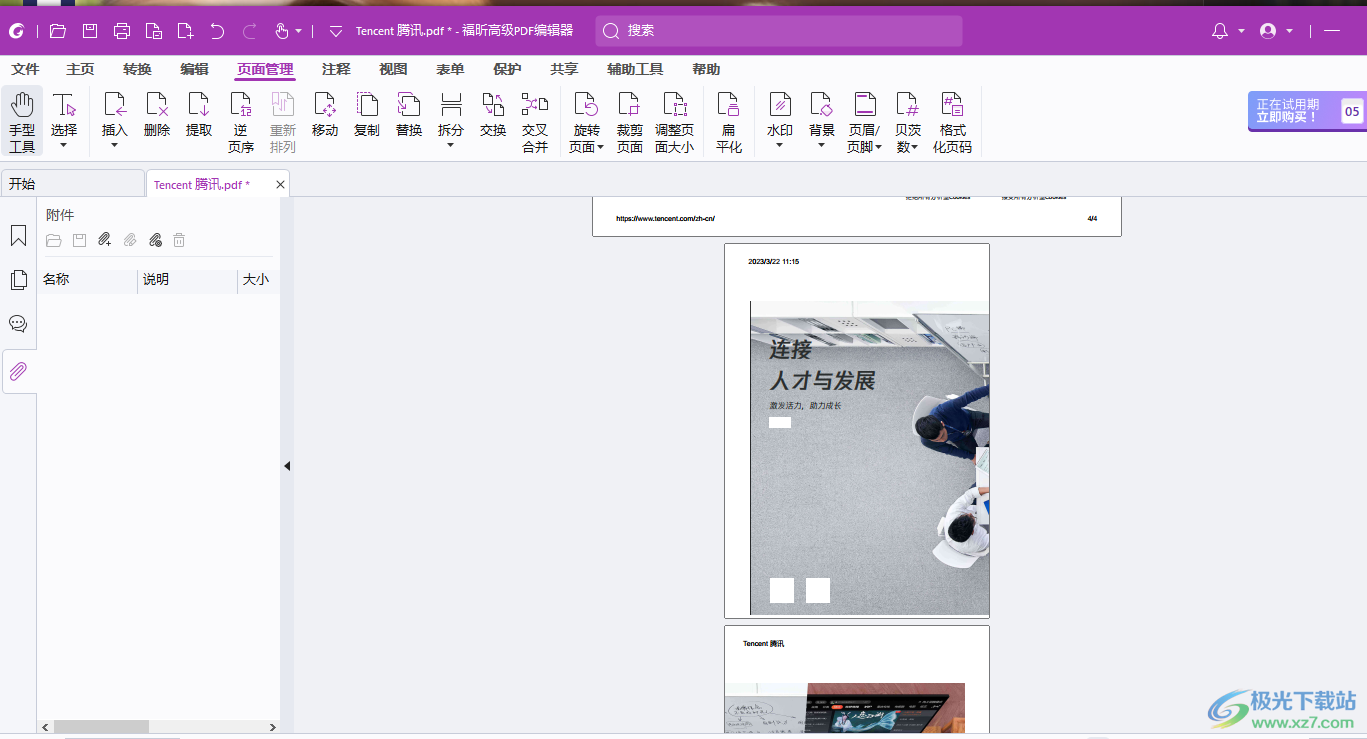
Task: Click the add attachment paperclip-plus icon
Action: [x=104, y=240]
